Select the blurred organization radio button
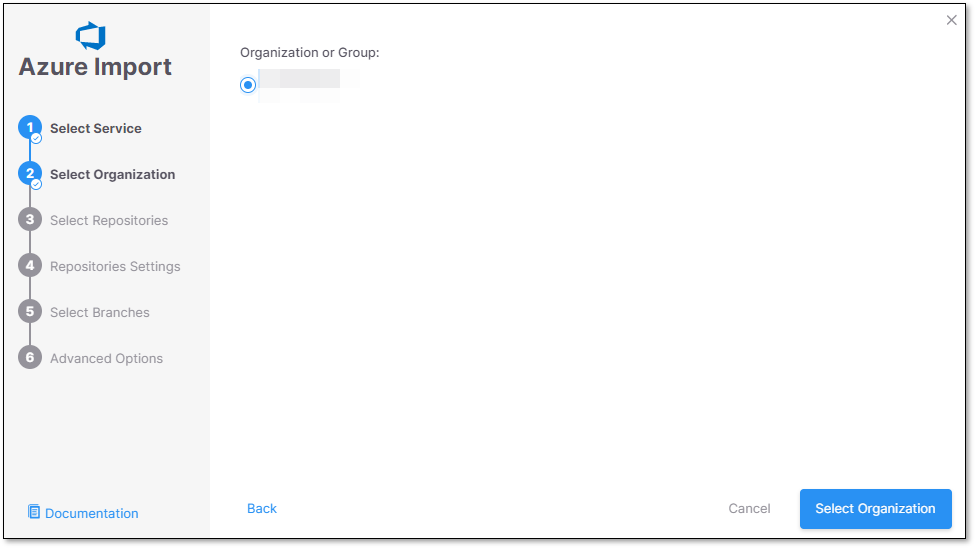Screen dimensions: 975x548 (x=247, y=85)
